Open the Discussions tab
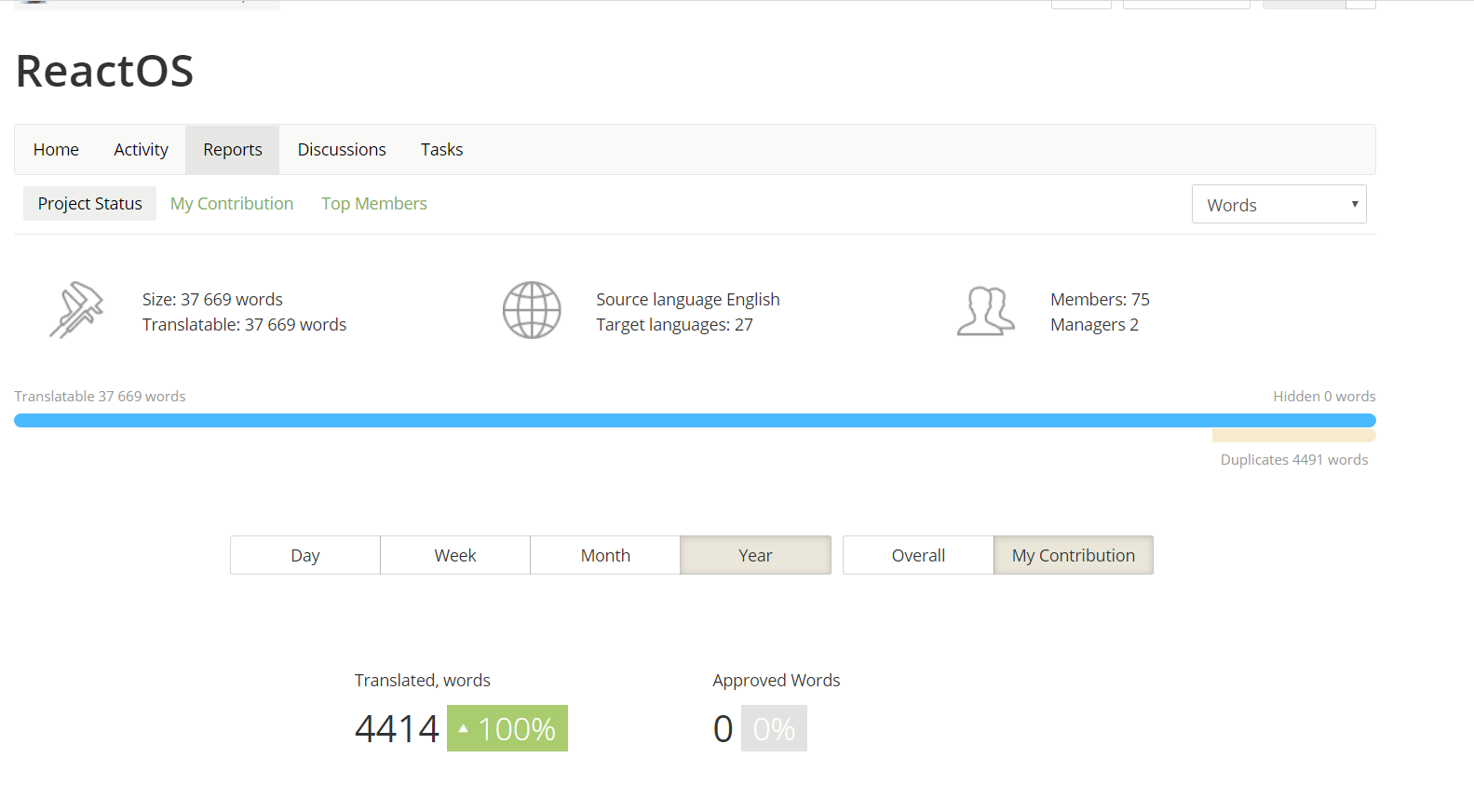The width and height of the screenshot is (1474, 812). pos(342,150)
